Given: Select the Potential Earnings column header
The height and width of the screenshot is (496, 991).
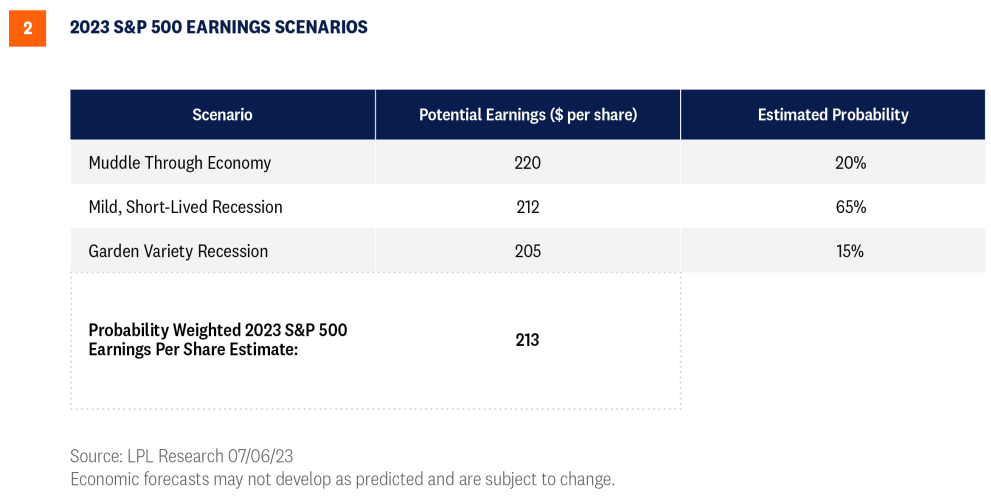Looking at the screenshot, I should [527, 115].
